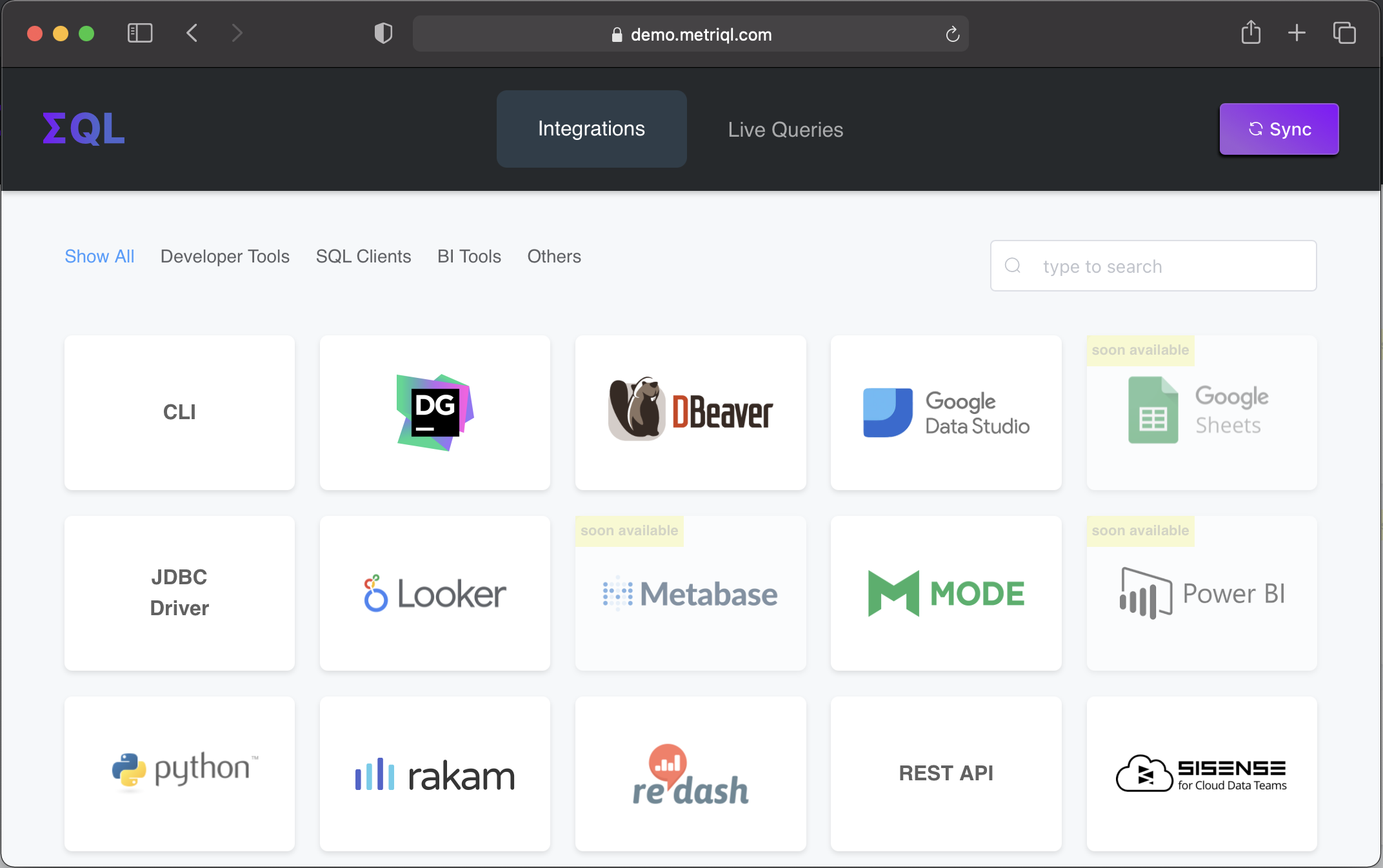
Task: Select the Python integration card
Action: click(x=179, y=773)
